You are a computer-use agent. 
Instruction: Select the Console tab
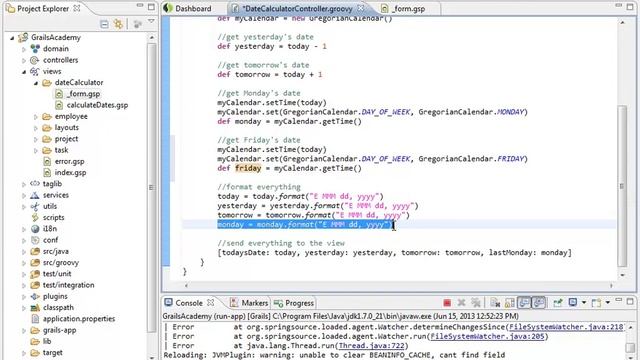tap(189, 303)
